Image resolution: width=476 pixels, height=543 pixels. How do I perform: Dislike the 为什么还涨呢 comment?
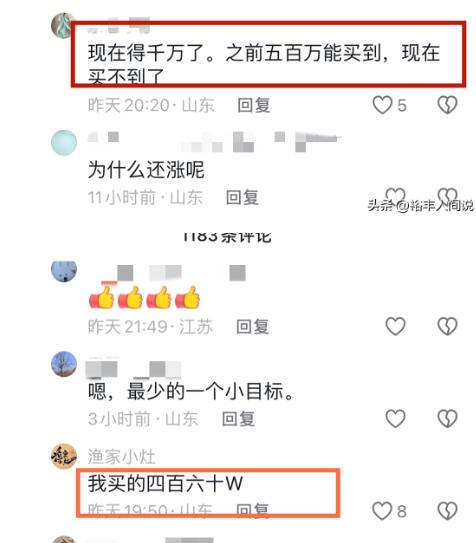coord(447,196)
